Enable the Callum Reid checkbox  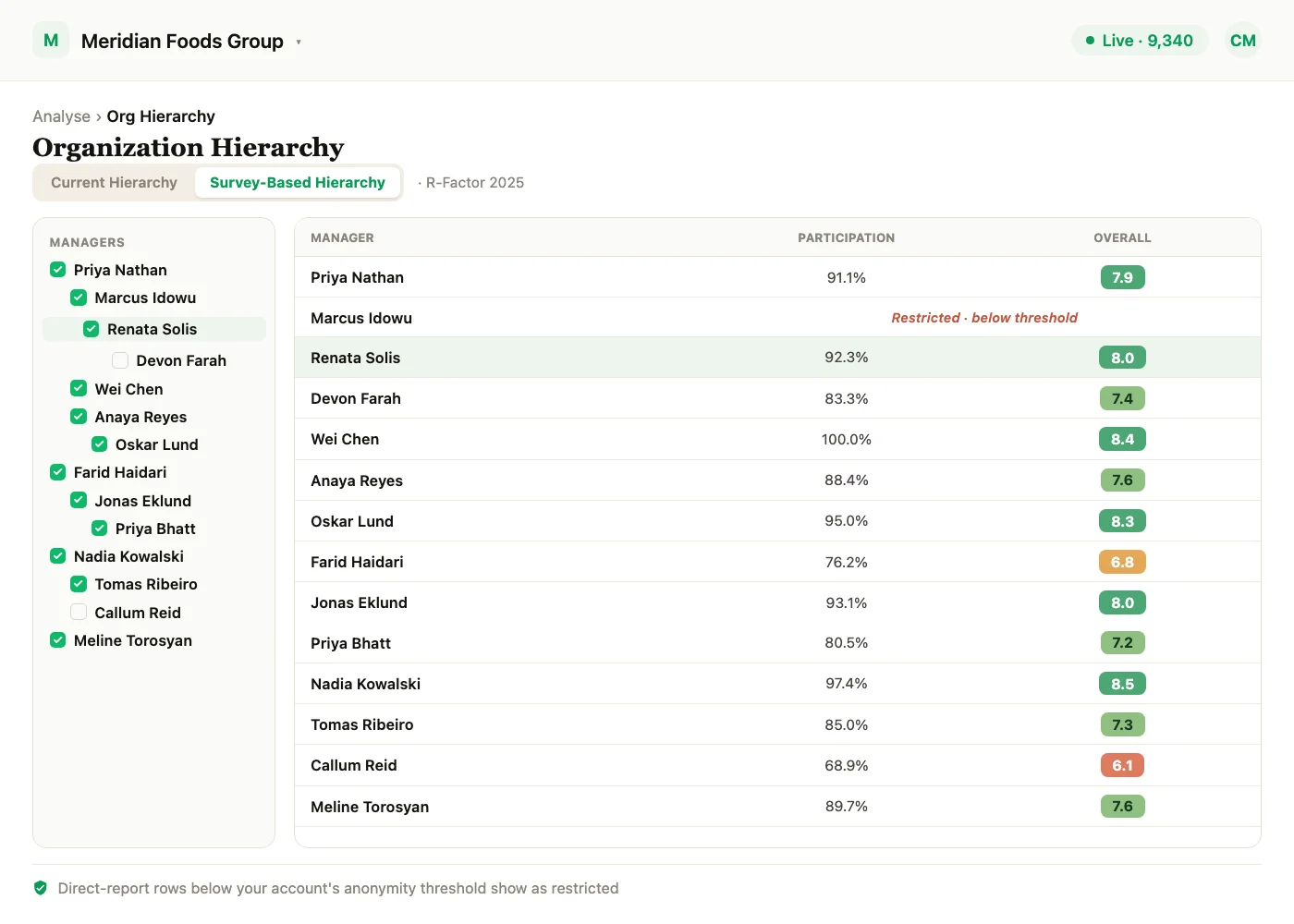[79, 612]
